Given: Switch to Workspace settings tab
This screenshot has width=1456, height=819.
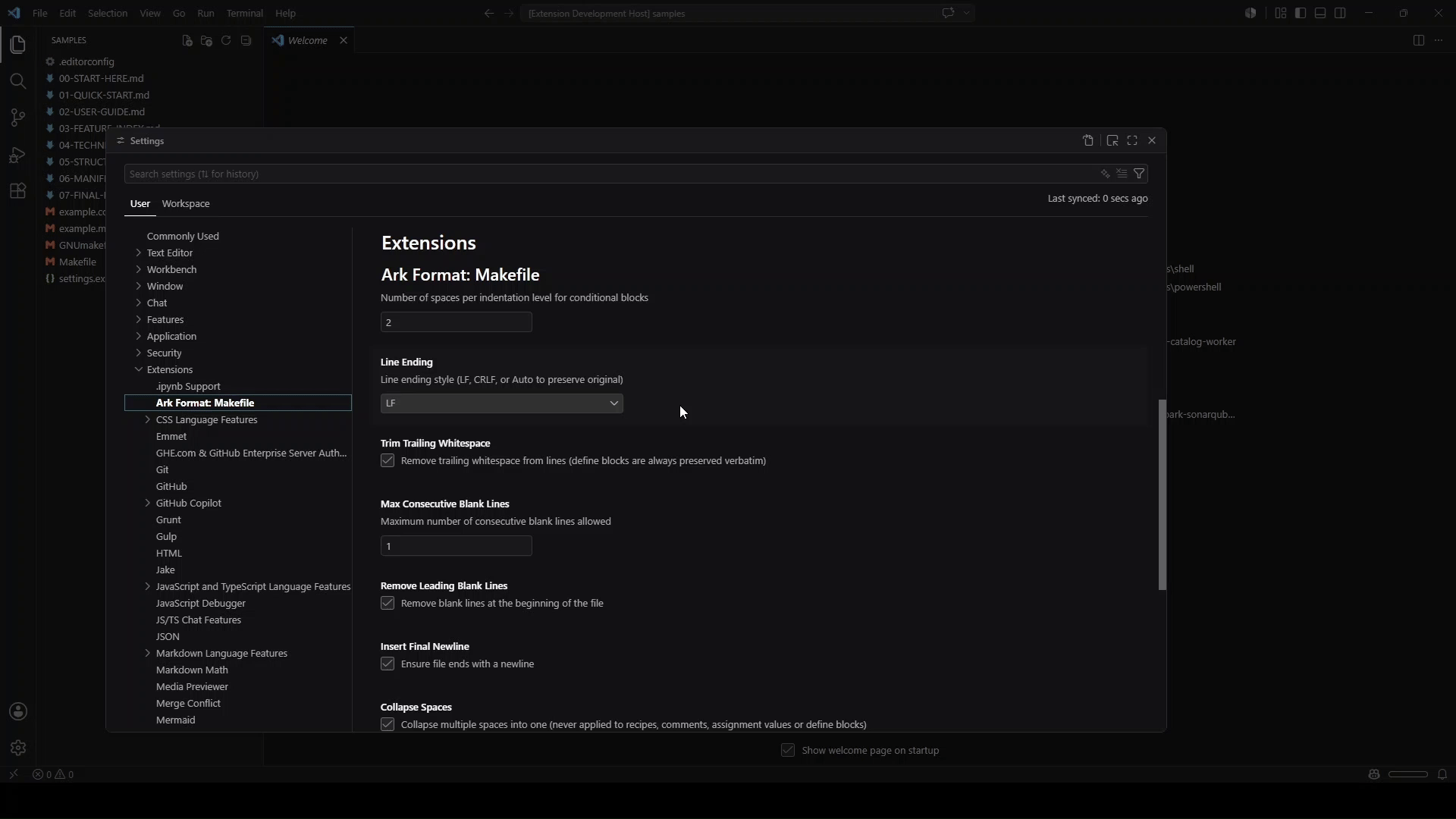Looking at the screenshot, I should 186,204.
